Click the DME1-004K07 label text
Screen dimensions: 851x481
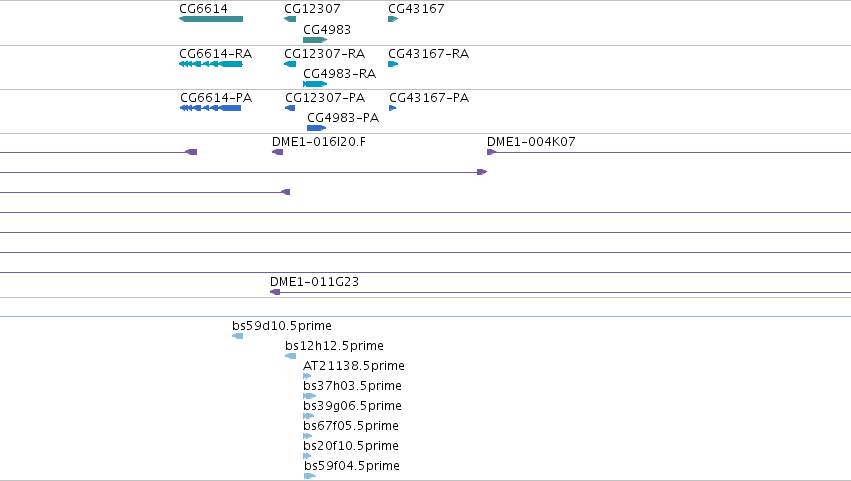pyautogui.click(x=531, y=142)
